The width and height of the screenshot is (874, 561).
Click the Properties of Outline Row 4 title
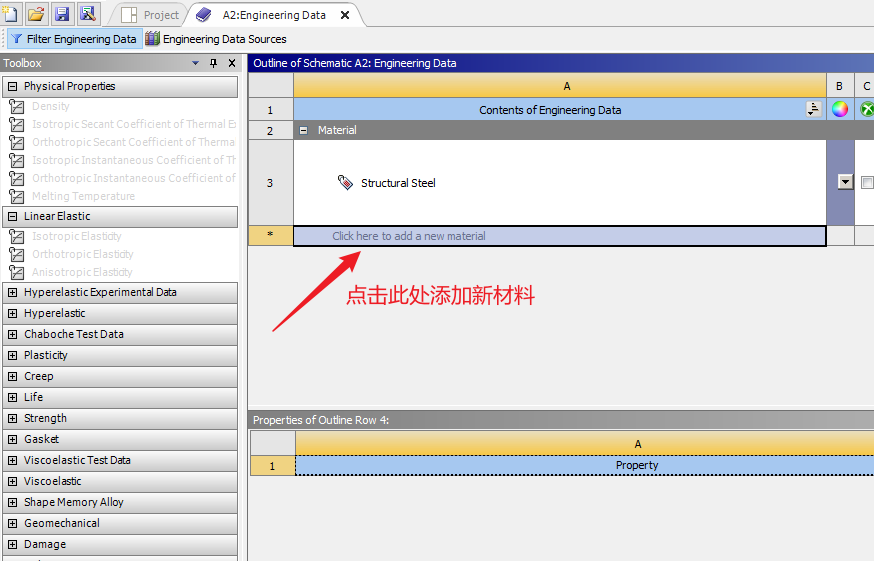coord(321,420)
